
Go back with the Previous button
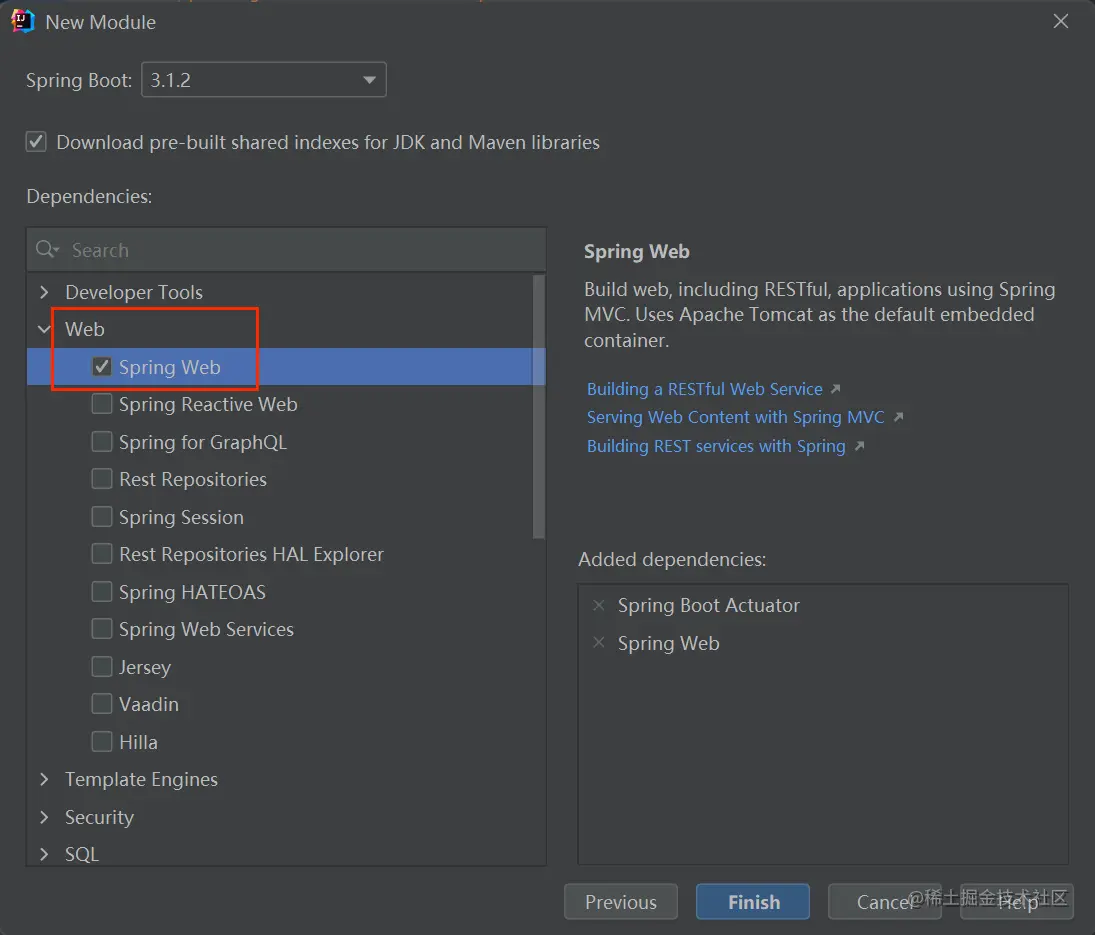(x=621, y=902)
